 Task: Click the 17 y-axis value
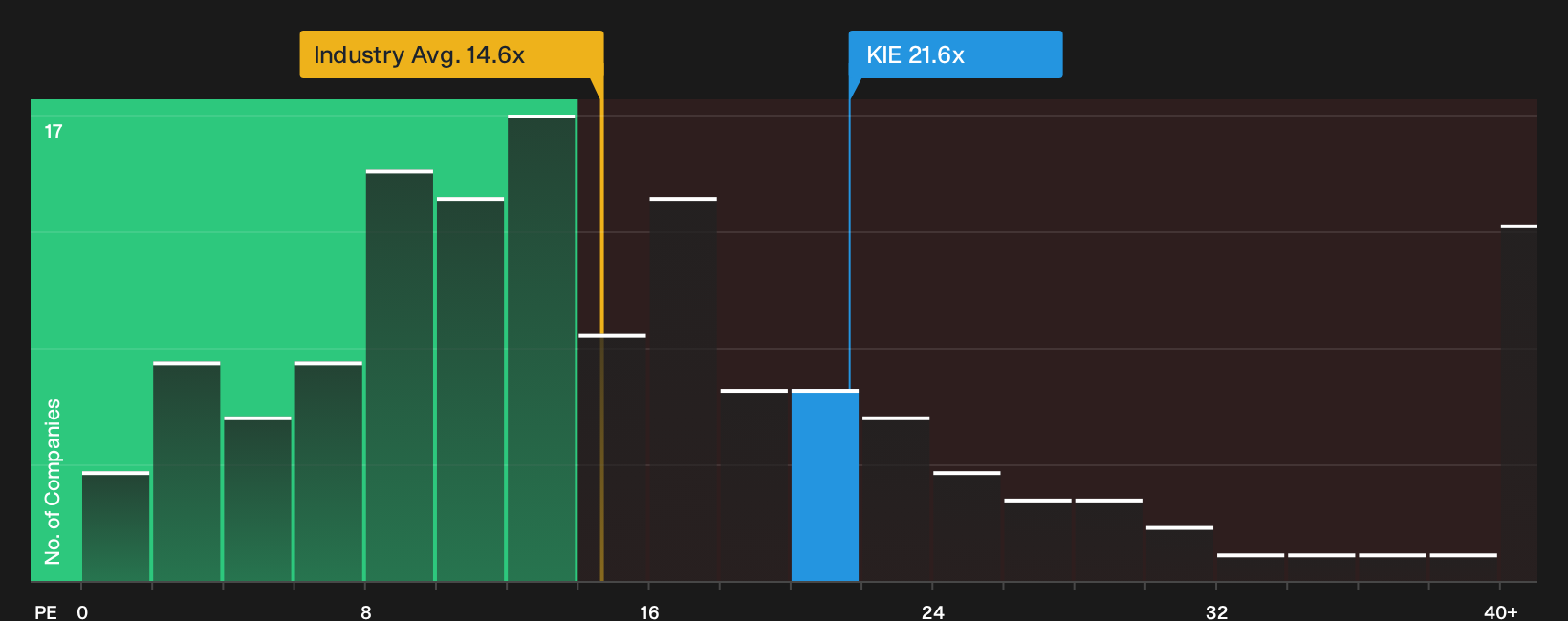pyautogui.click(x=54, y=131)
